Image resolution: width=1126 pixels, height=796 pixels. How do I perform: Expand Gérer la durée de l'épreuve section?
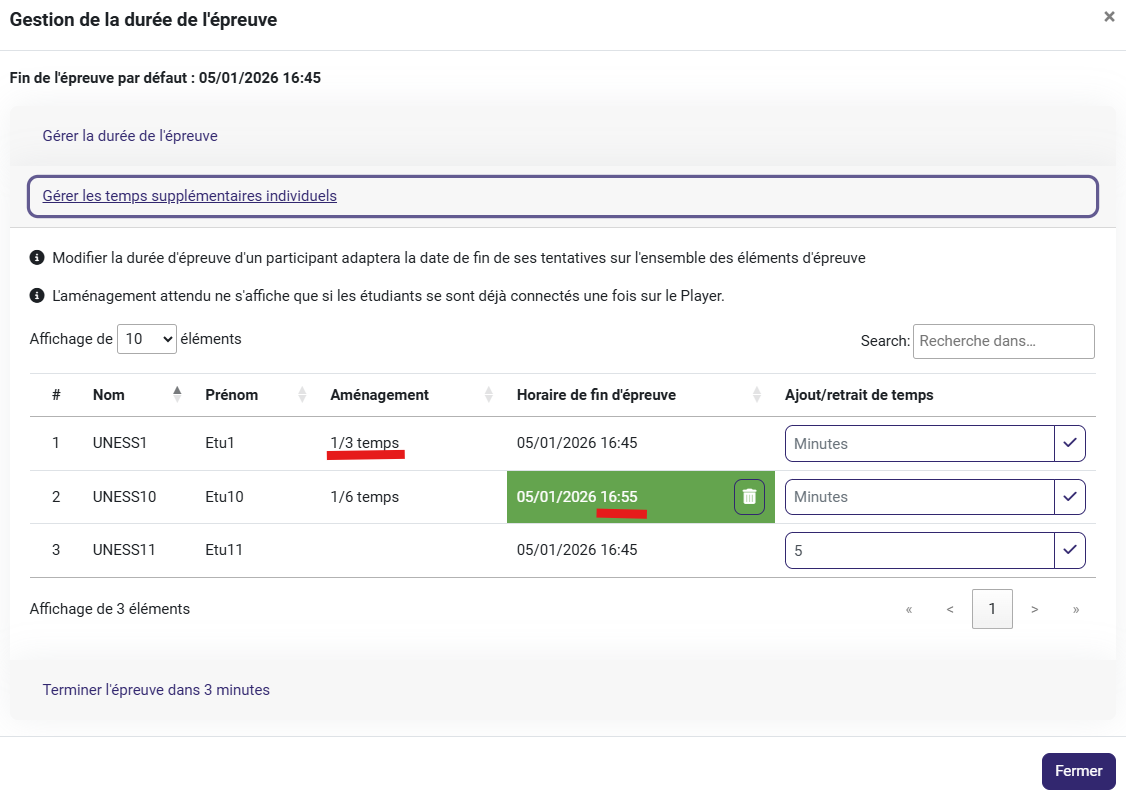coord(130,136)
